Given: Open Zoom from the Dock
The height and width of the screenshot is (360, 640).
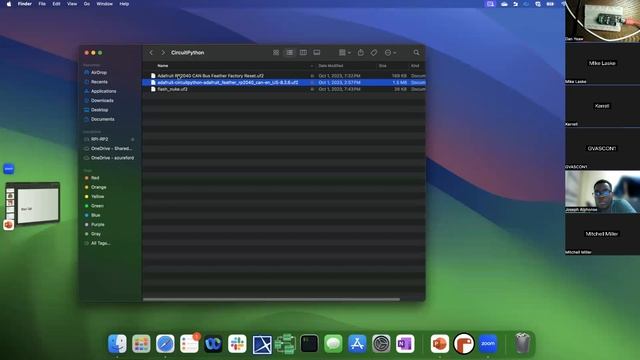Looking at the screenshot, I should [488, 344].
